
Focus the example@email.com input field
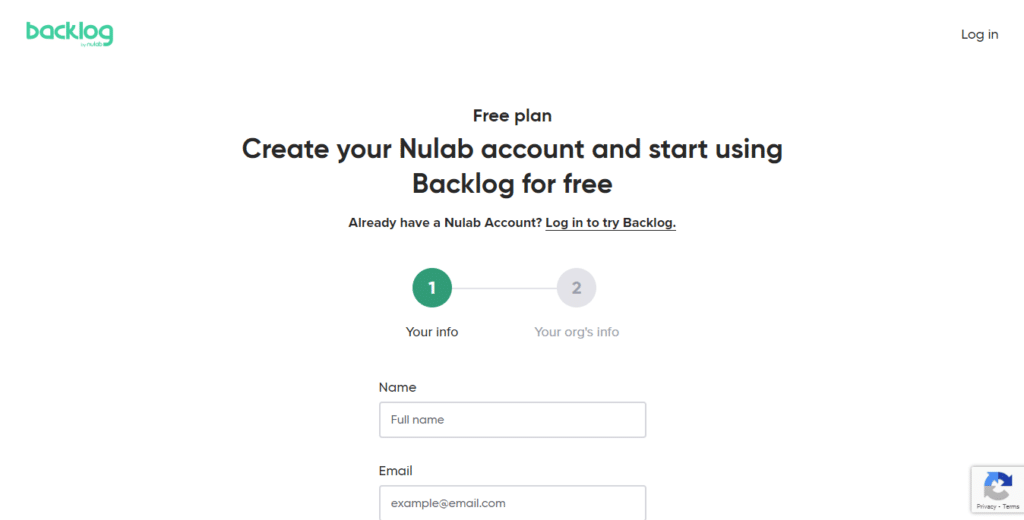512,502
